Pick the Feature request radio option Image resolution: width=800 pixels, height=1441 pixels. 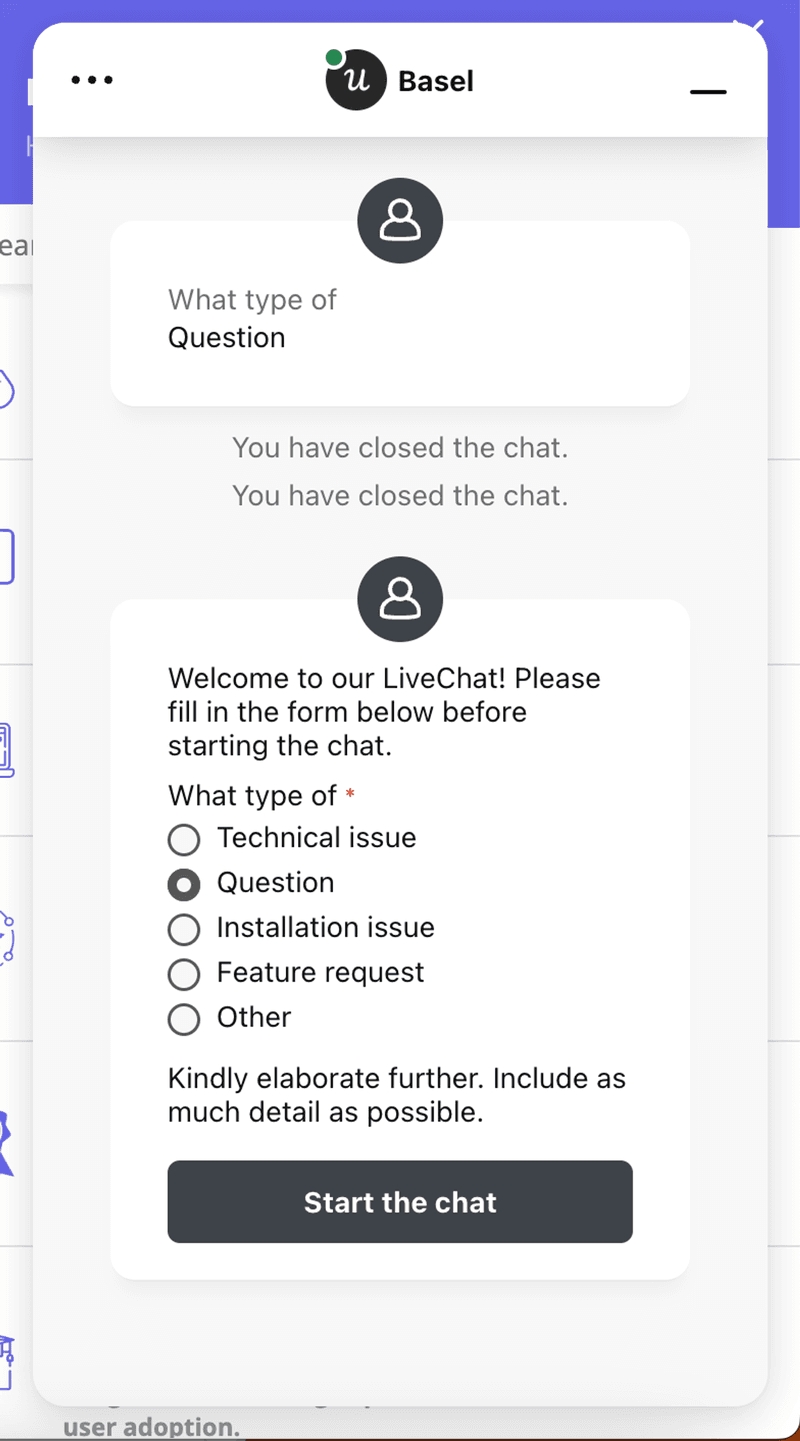tap(184, 974)
